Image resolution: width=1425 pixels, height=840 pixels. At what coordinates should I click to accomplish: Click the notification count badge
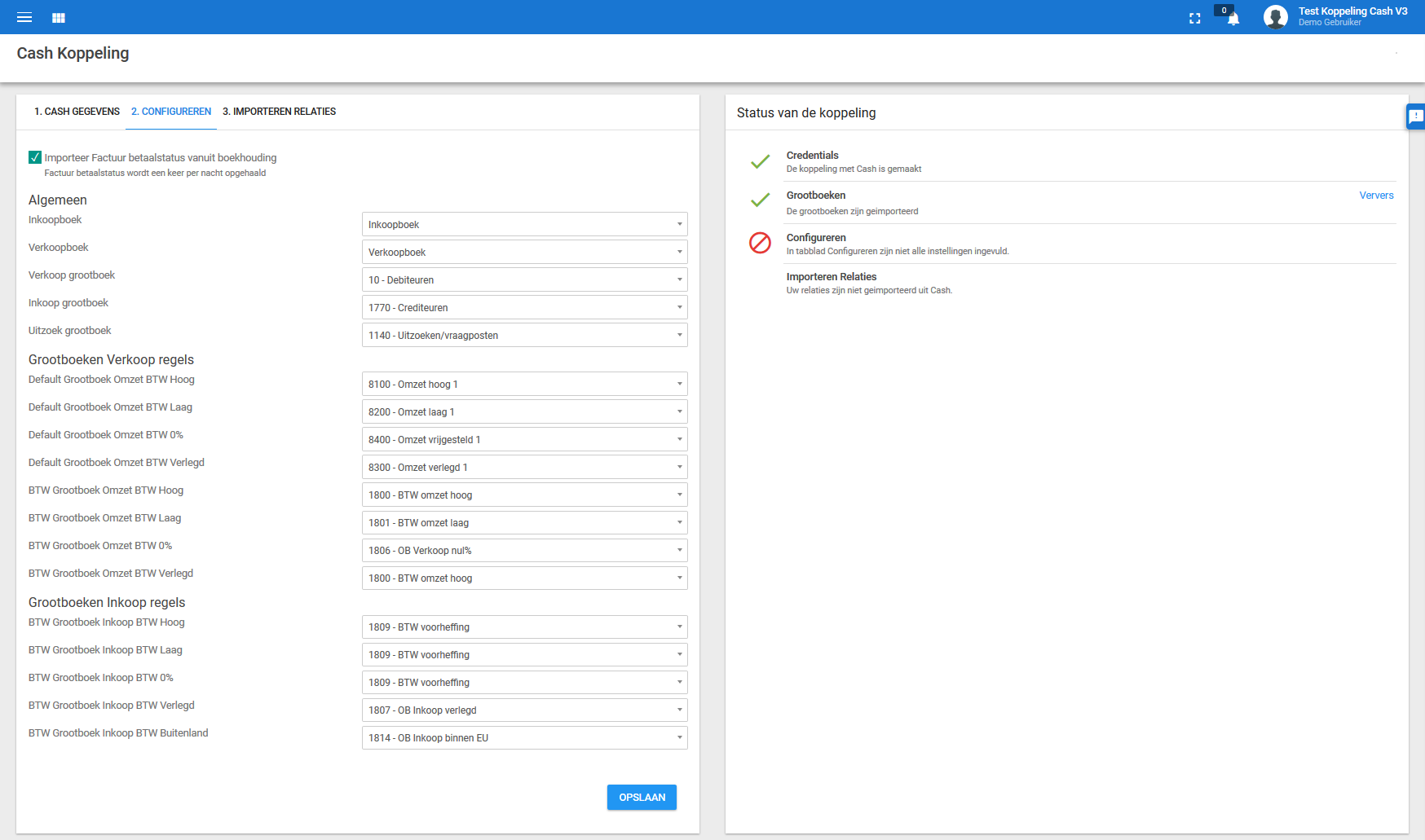click(1224, 11)
